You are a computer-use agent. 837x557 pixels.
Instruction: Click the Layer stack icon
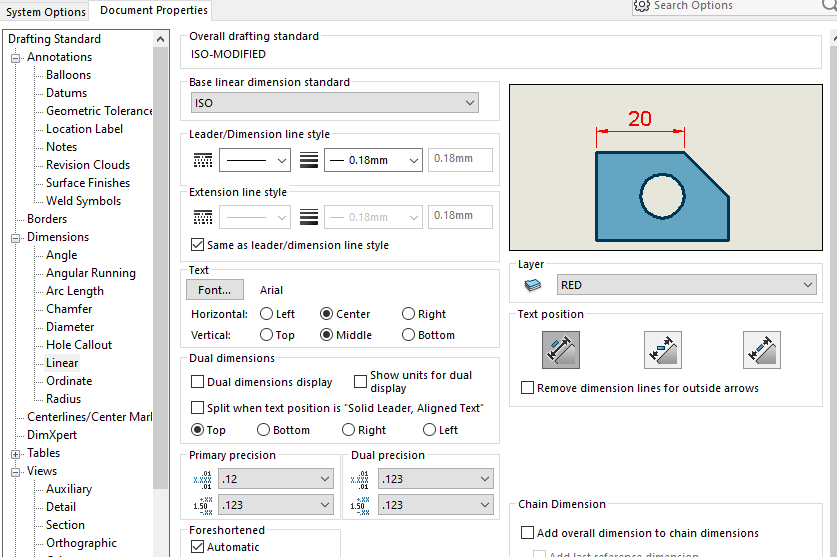[533, 285]
